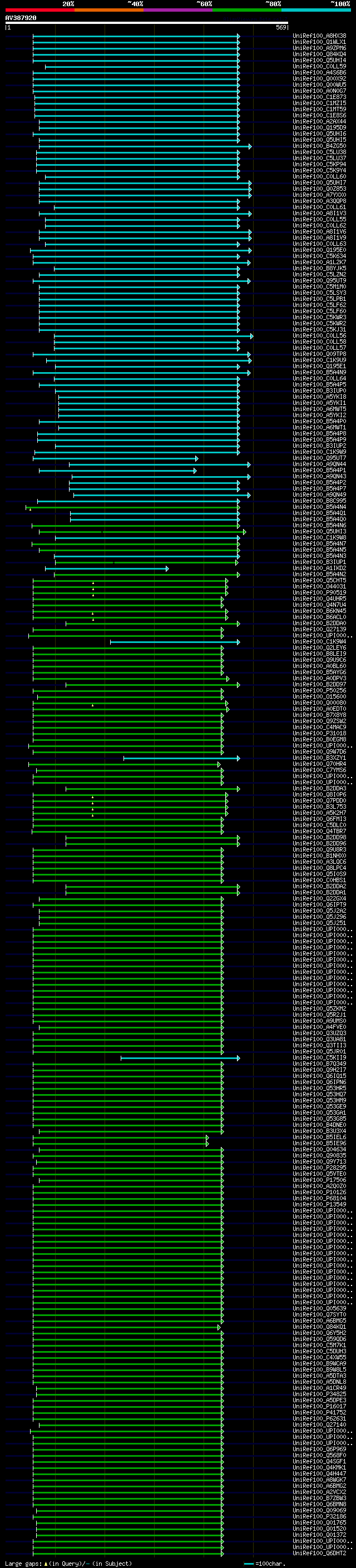Select hit label UniRef100_C1K9W8
The width and height of the screenshot is (356, 1568).
tap(319, 537)
